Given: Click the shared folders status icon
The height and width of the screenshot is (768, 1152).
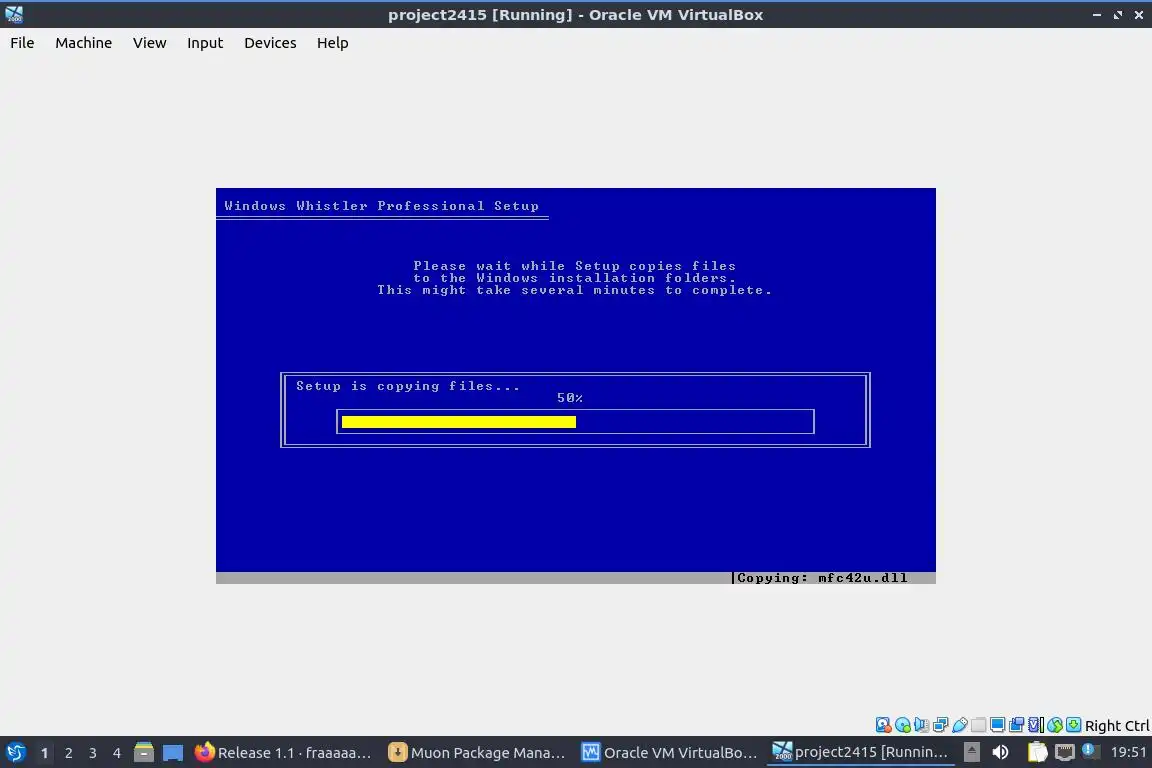Looking at the screenshot, I should [x=979, y=725].
